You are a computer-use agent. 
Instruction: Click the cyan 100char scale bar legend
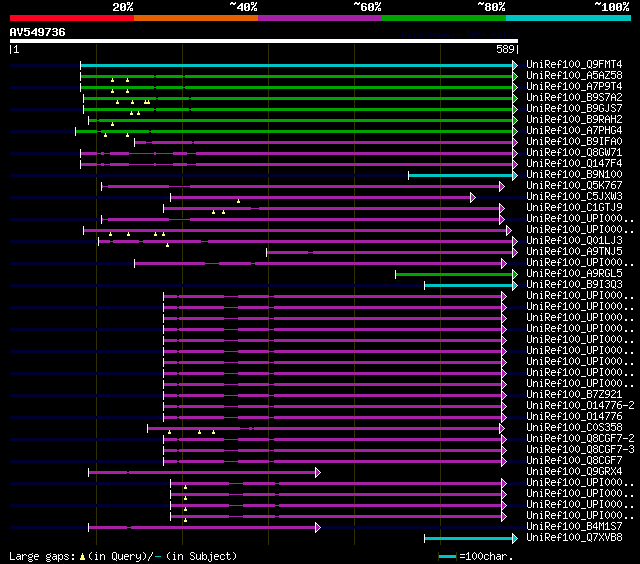[x=447, y=557]
